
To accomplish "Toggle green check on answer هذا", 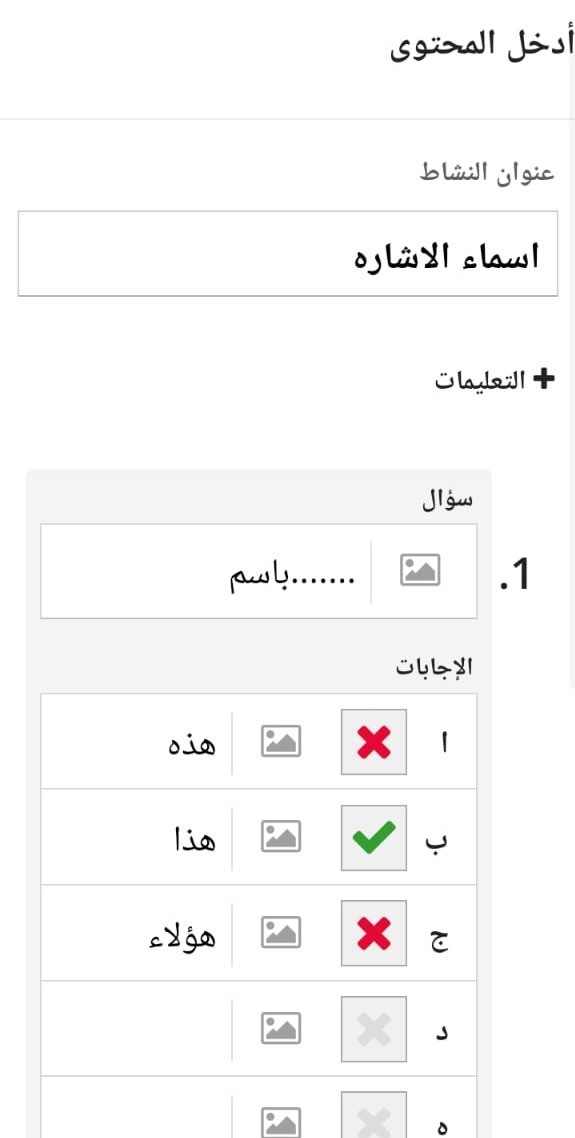I will coord(374,838).
